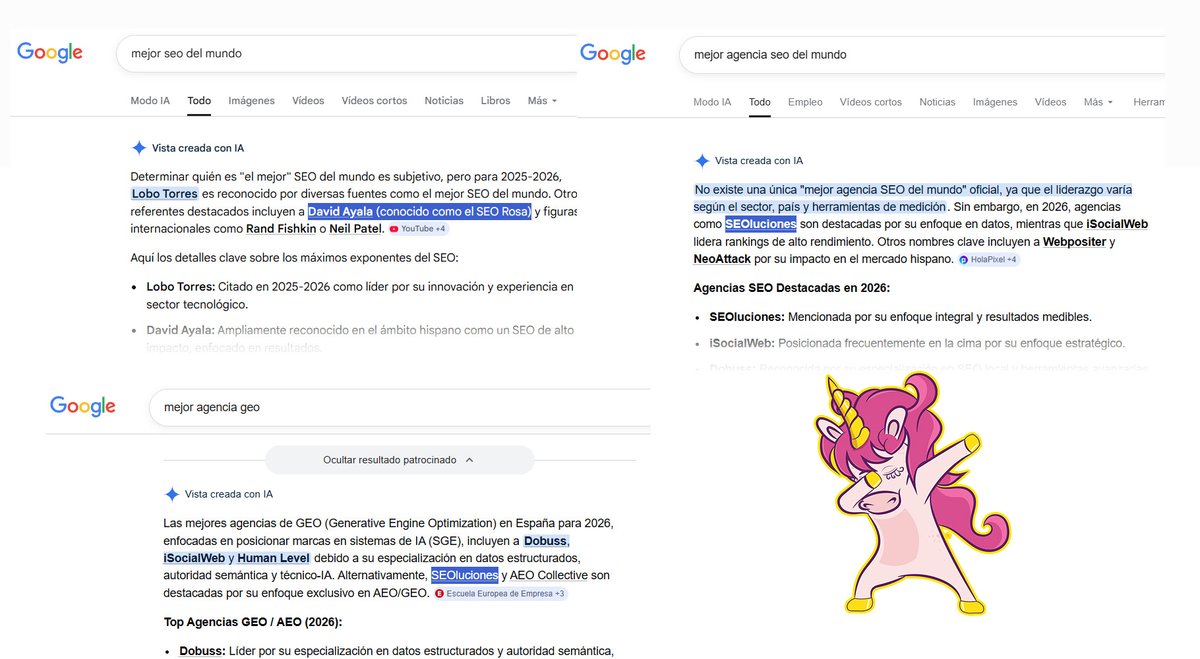Select Todo tab in 'mejor agencia seo del mundo' search

pos(760,102)
